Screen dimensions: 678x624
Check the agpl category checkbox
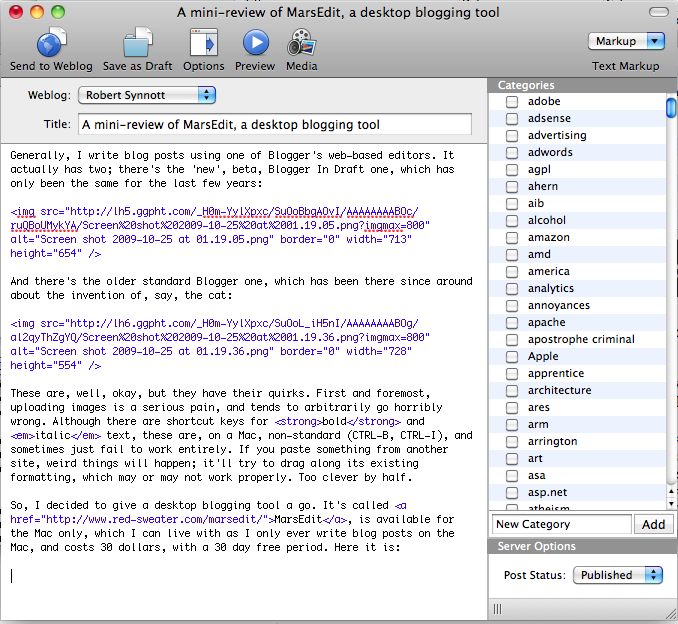pyautogui.click(x=512, y=170)
